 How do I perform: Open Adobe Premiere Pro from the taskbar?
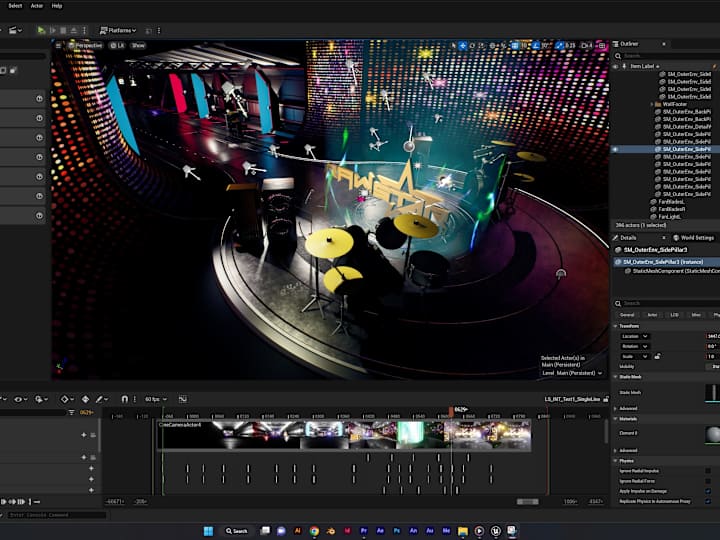click(x=364, y=531)
